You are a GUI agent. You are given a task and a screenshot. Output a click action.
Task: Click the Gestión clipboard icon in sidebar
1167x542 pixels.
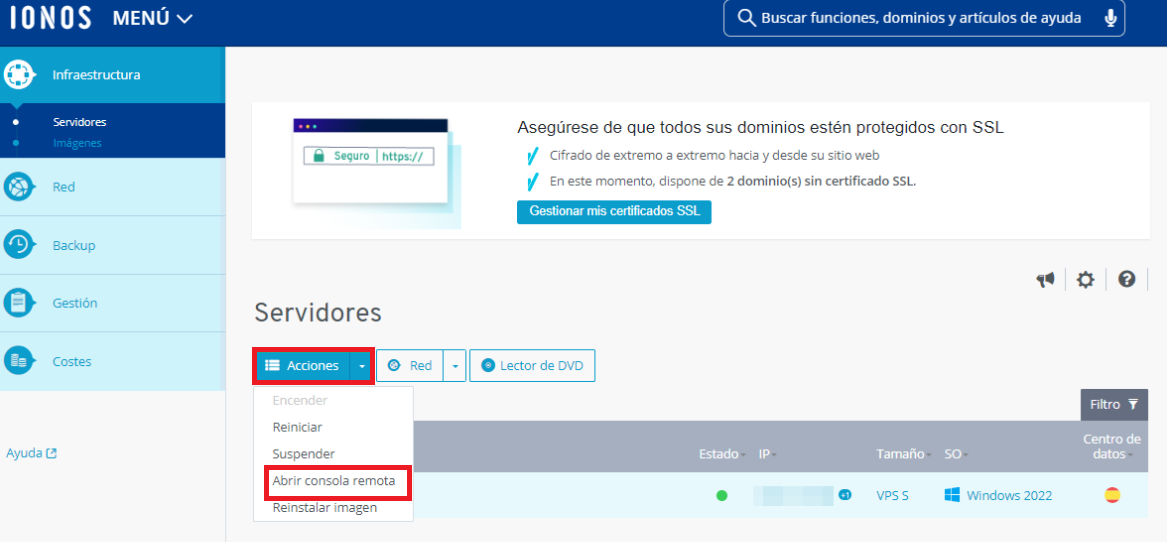pyautogui.click(x=19, y=303)
